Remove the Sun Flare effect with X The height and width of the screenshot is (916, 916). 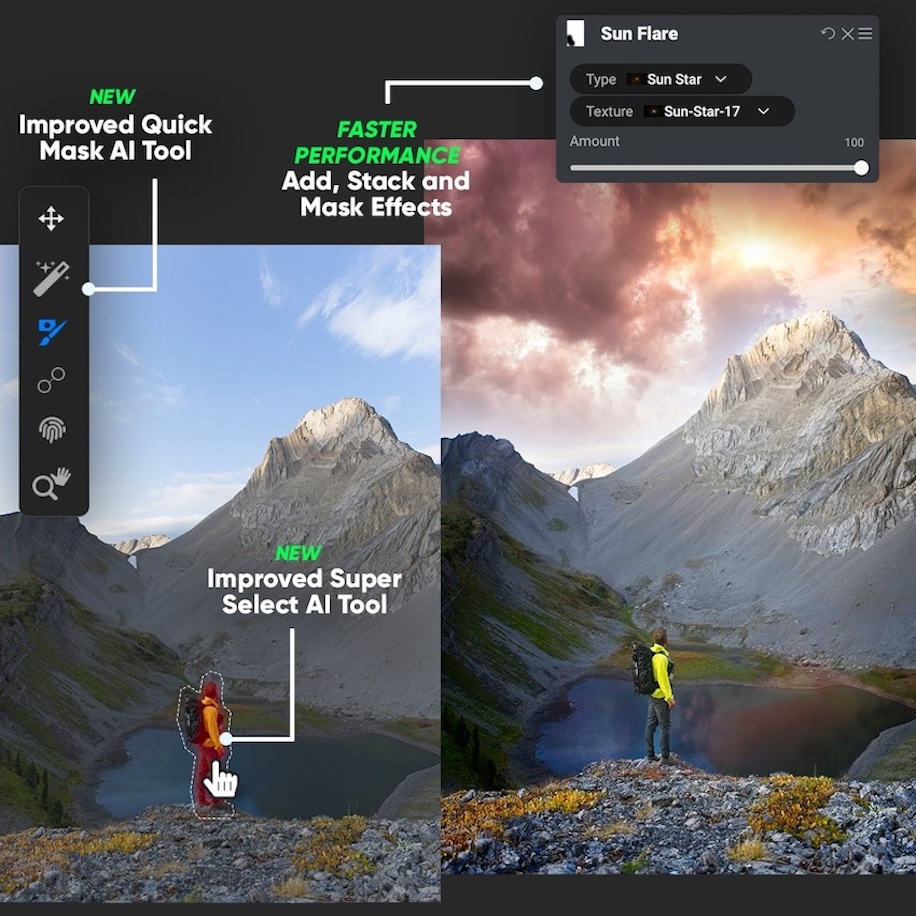pos(847,34)
